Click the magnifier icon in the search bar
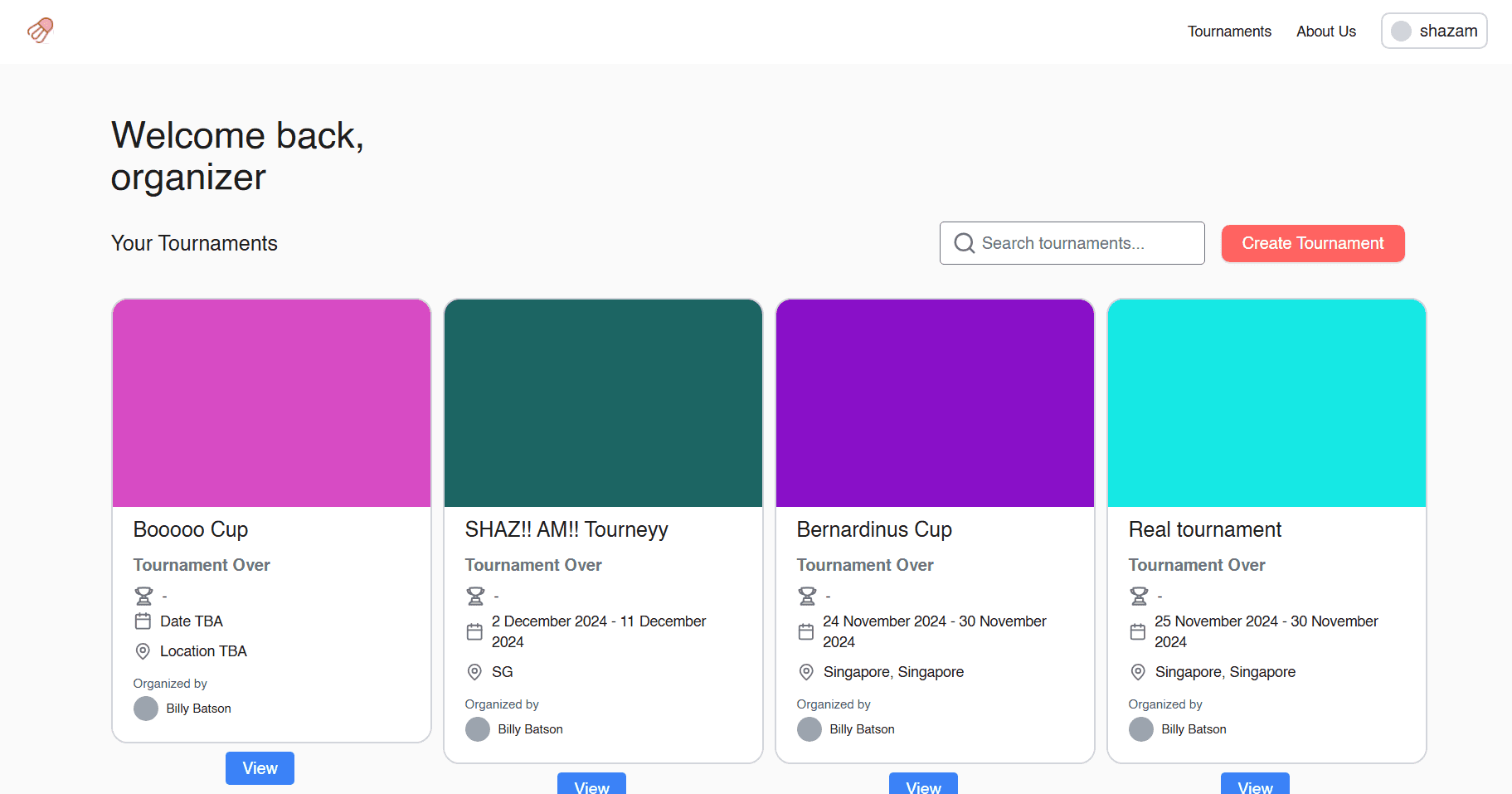This screenshot has height=794, width=1512. coord(963,243)
